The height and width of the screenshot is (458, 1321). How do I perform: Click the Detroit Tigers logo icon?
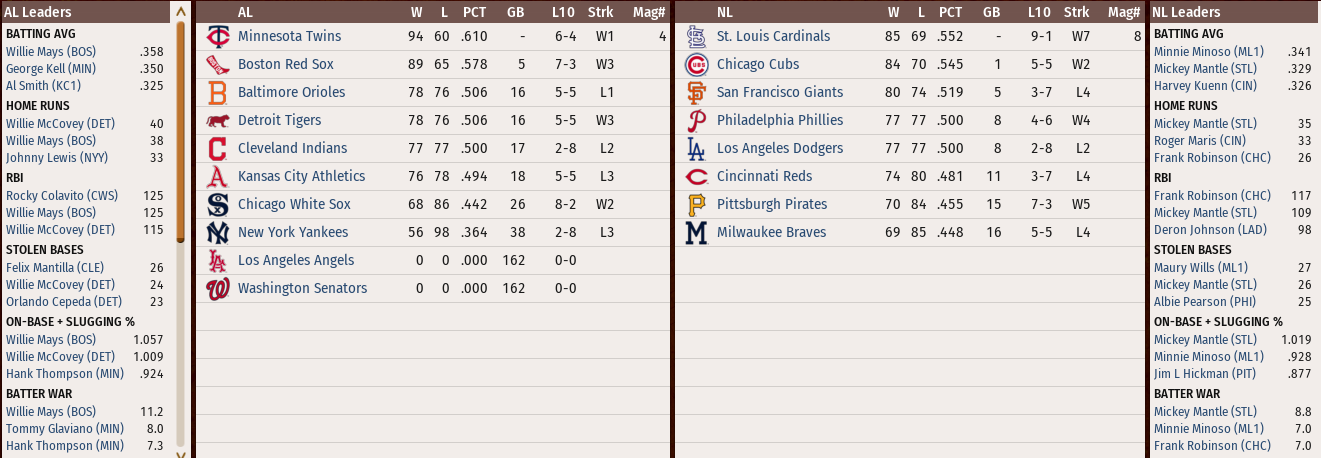click(x=217, y=121)
